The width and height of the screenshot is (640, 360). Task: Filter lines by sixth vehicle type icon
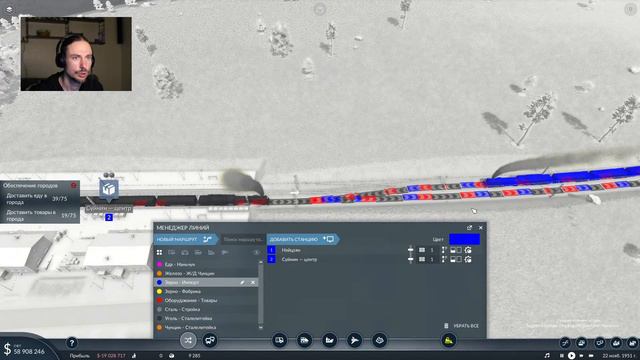pos(224,253)
